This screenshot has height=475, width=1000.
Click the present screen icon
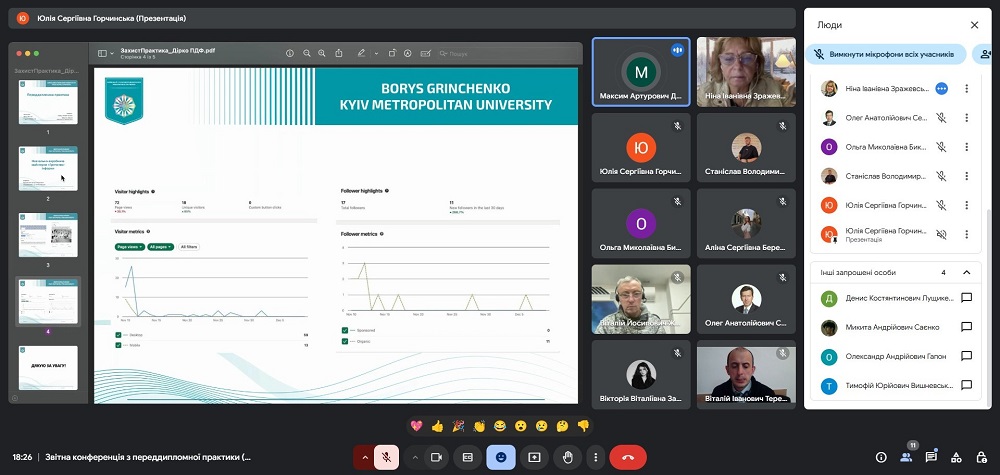pos(534,457)
